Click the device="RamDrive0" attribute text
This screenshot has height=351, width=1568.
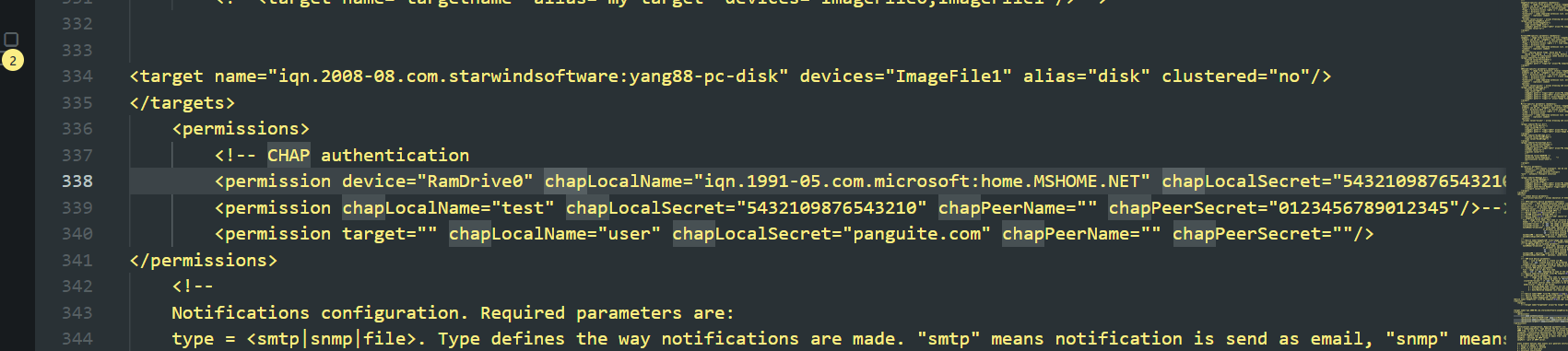coord(438,181)
